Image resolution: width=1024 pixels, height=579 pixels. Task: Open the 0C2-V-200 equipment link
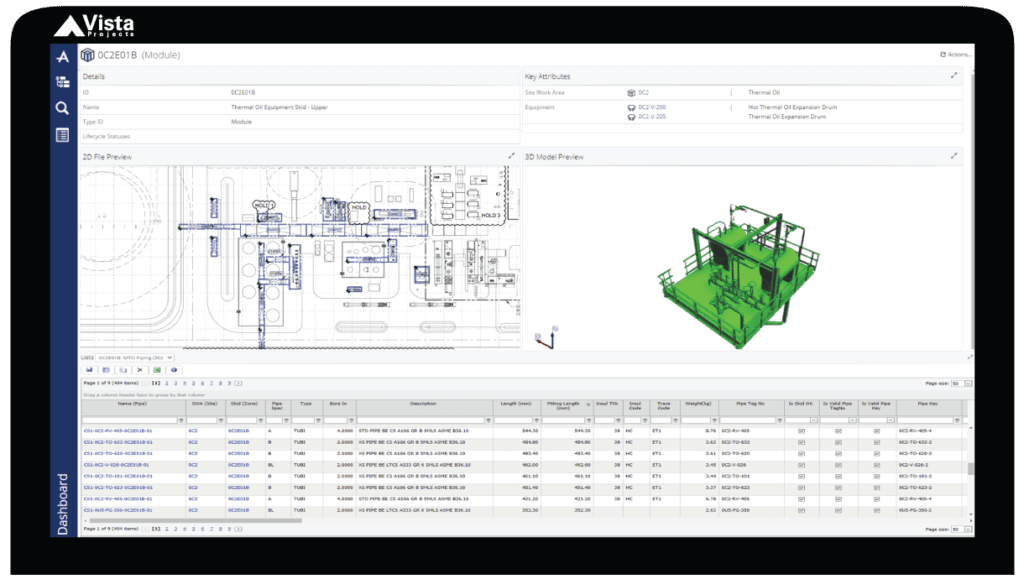[x=653, y=105]
